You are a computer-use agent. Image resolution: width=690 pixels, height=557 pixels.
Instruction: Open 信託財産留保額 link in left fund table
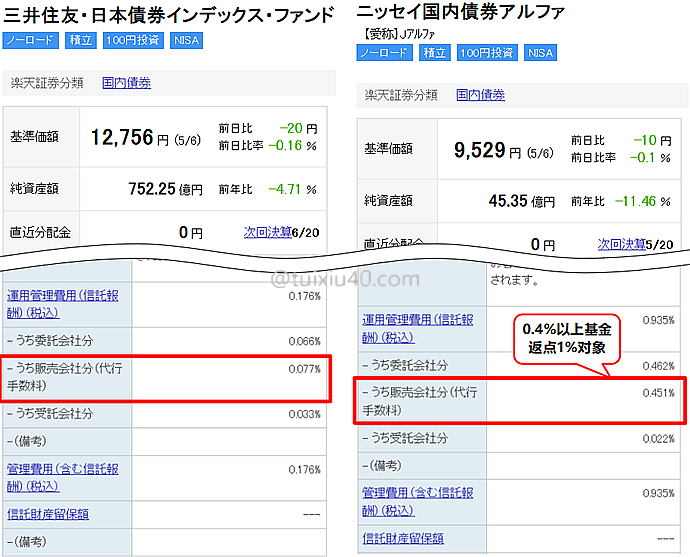coord(48,514)
